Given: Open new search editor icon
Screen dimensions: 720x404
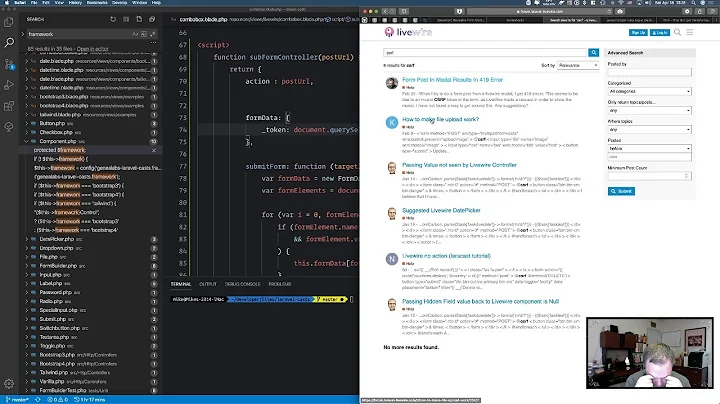Looking at the screenshot, I should click(139, 19).
